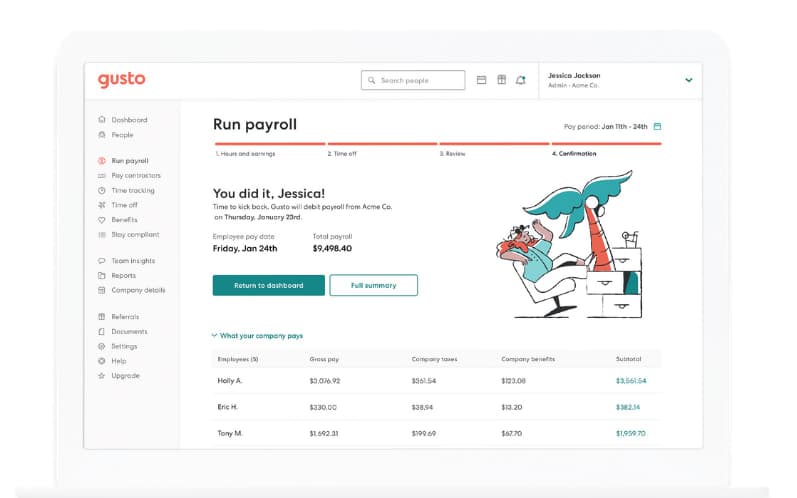
Task: Click the total payroll amount $9,498.40
Action: tap(332, 248)
